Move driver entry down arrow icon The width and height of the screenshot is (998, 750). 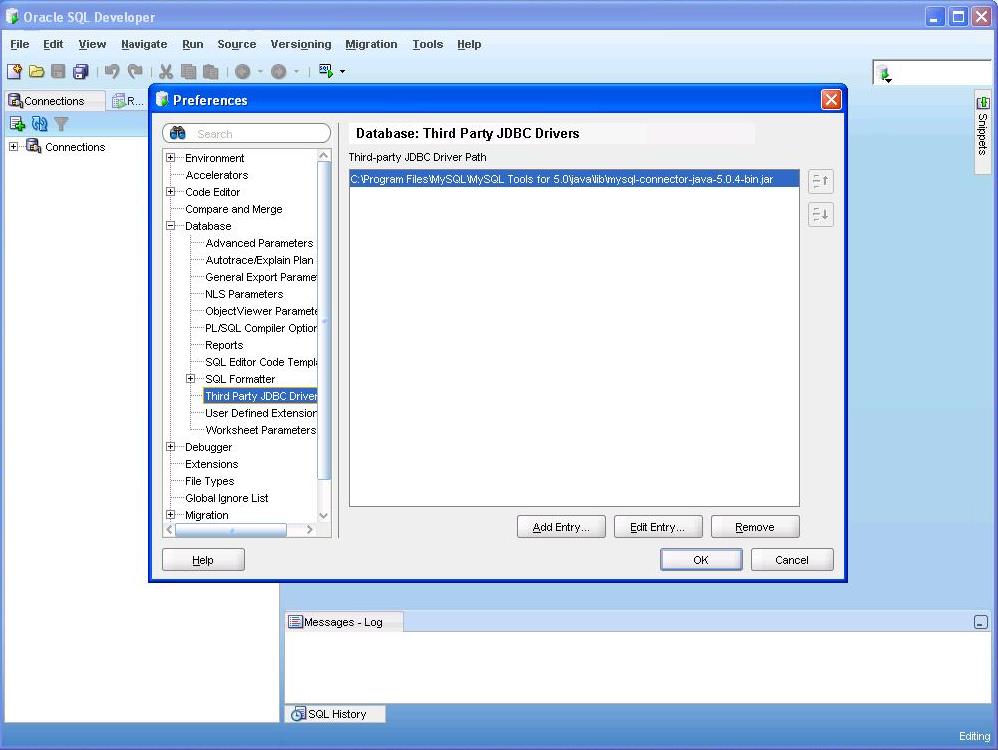[820, 215]
